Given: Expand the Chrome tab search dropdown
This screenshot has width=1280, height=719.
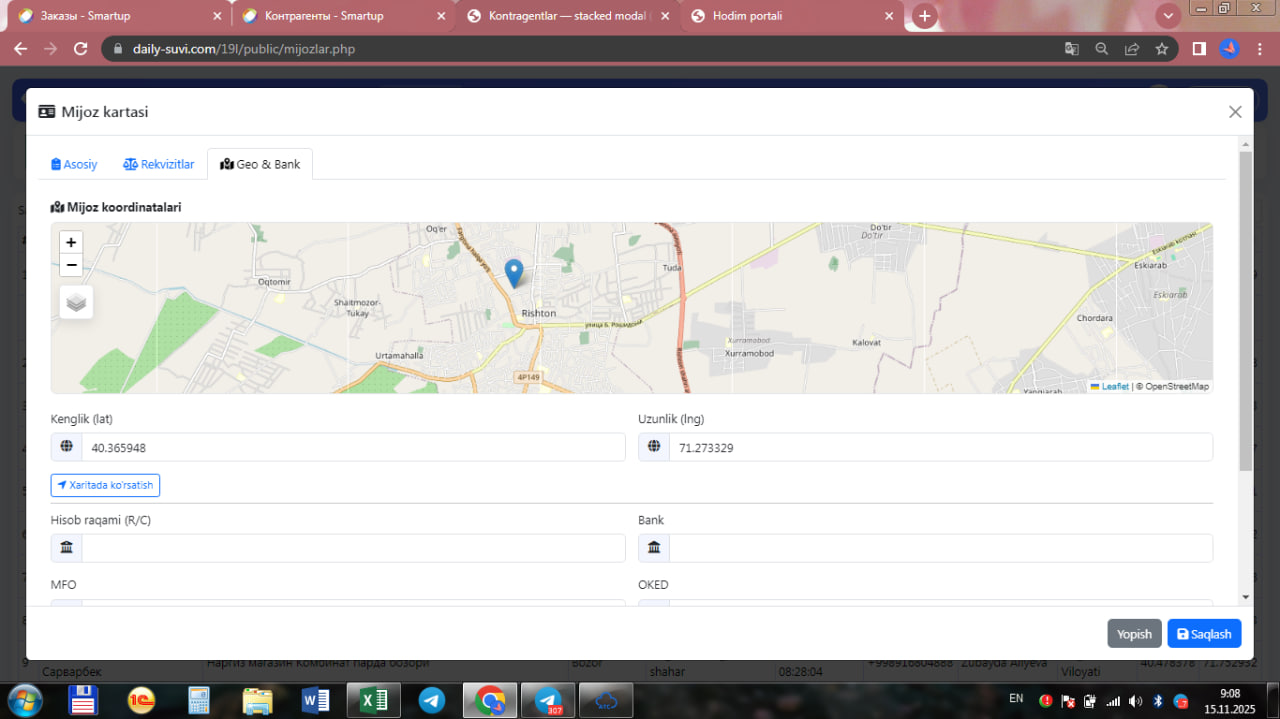Looking at the screenshot, I should 1167,16.
